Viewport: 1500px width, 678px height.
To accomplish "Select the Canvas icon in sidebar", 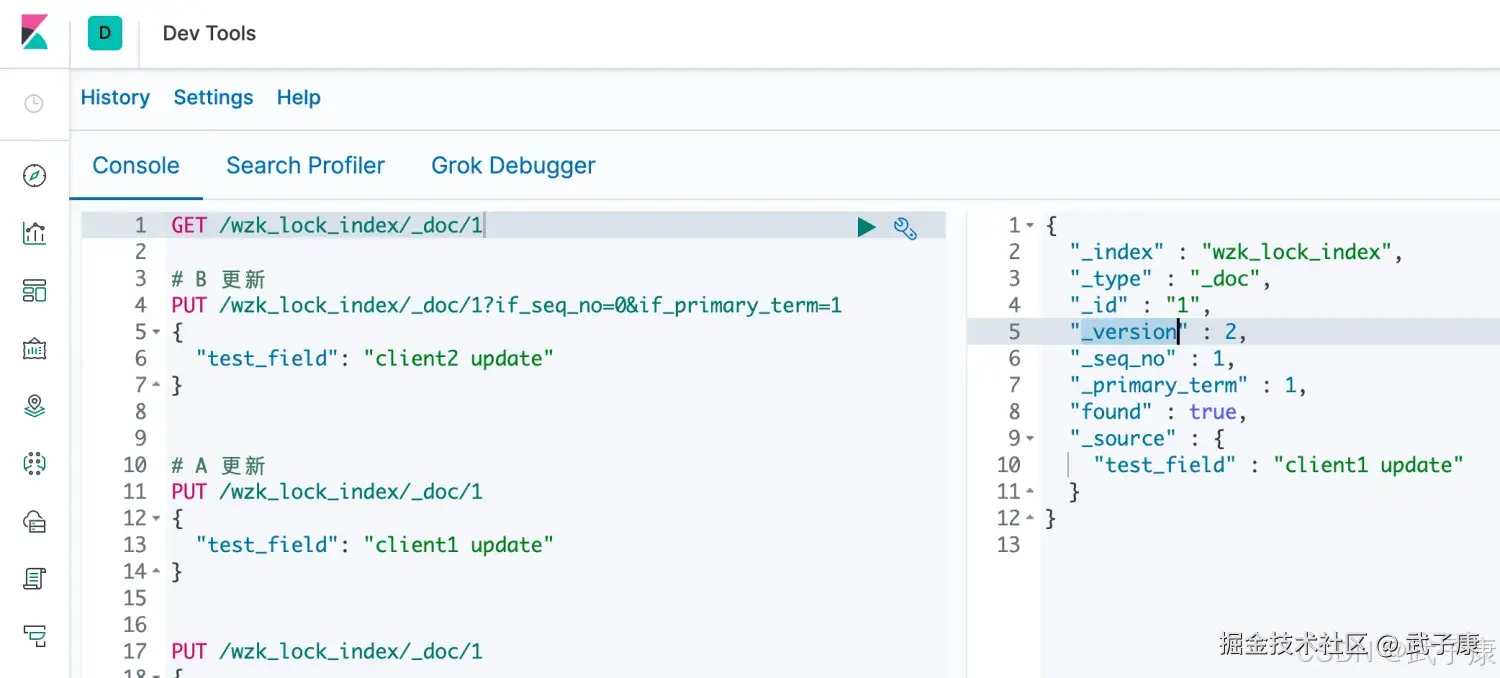I will click(x=34, y=348).
